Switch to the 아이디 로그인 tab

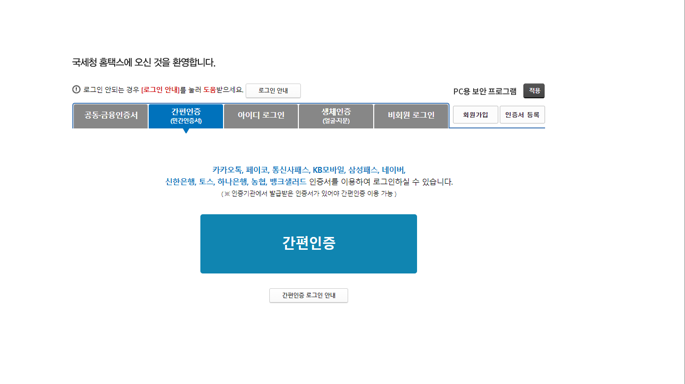point(261,116)
